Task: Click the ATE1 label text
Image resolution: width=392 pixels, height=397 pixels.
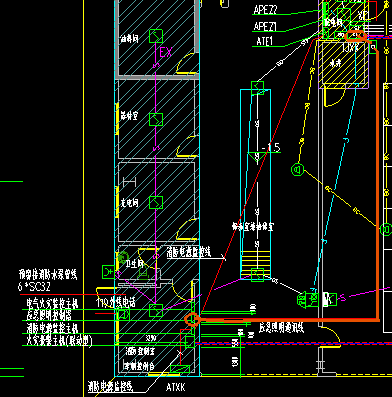Action: (x=265, y=41)
